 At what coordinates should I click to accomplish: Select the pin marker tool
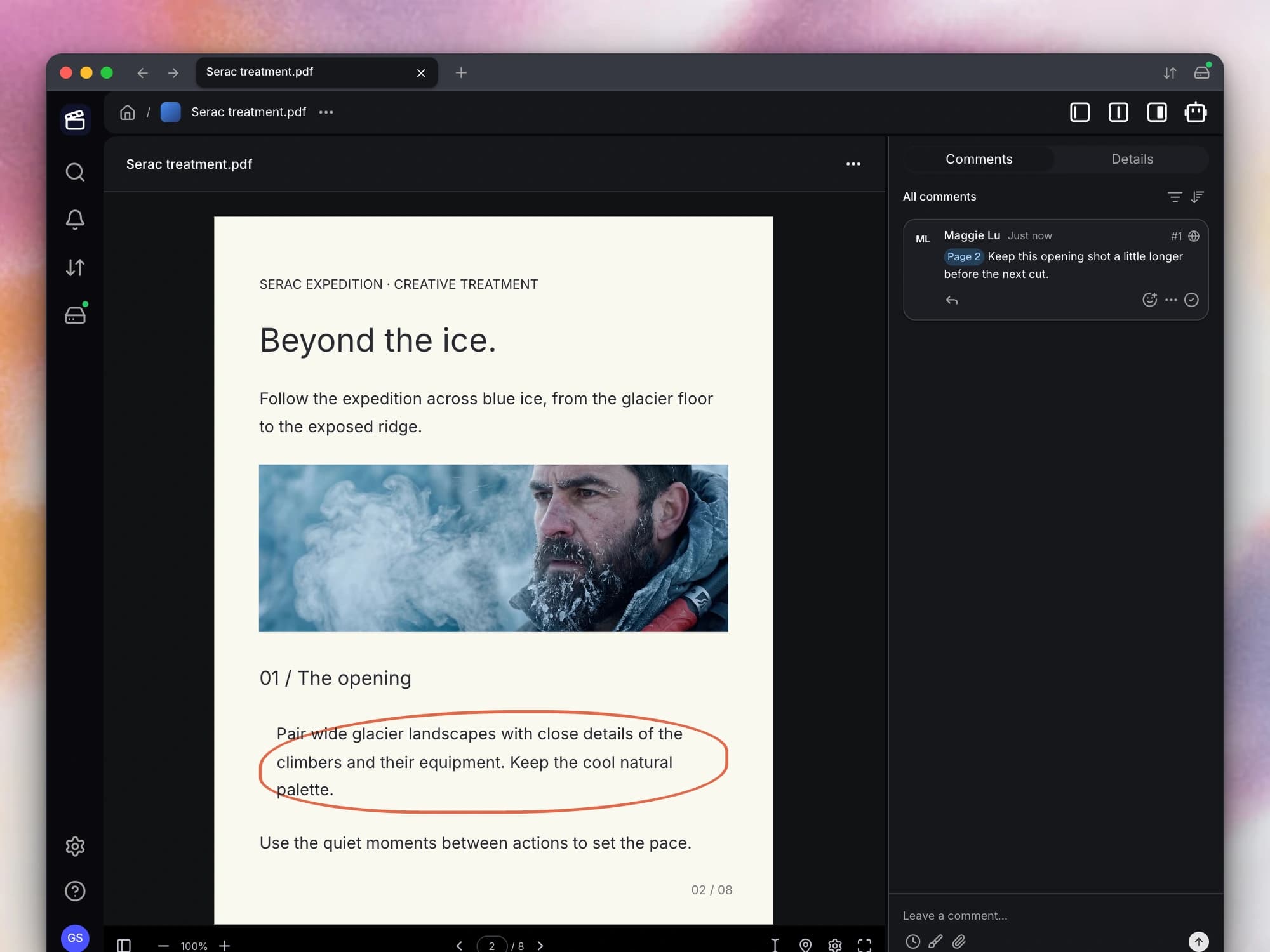(805, 946)
